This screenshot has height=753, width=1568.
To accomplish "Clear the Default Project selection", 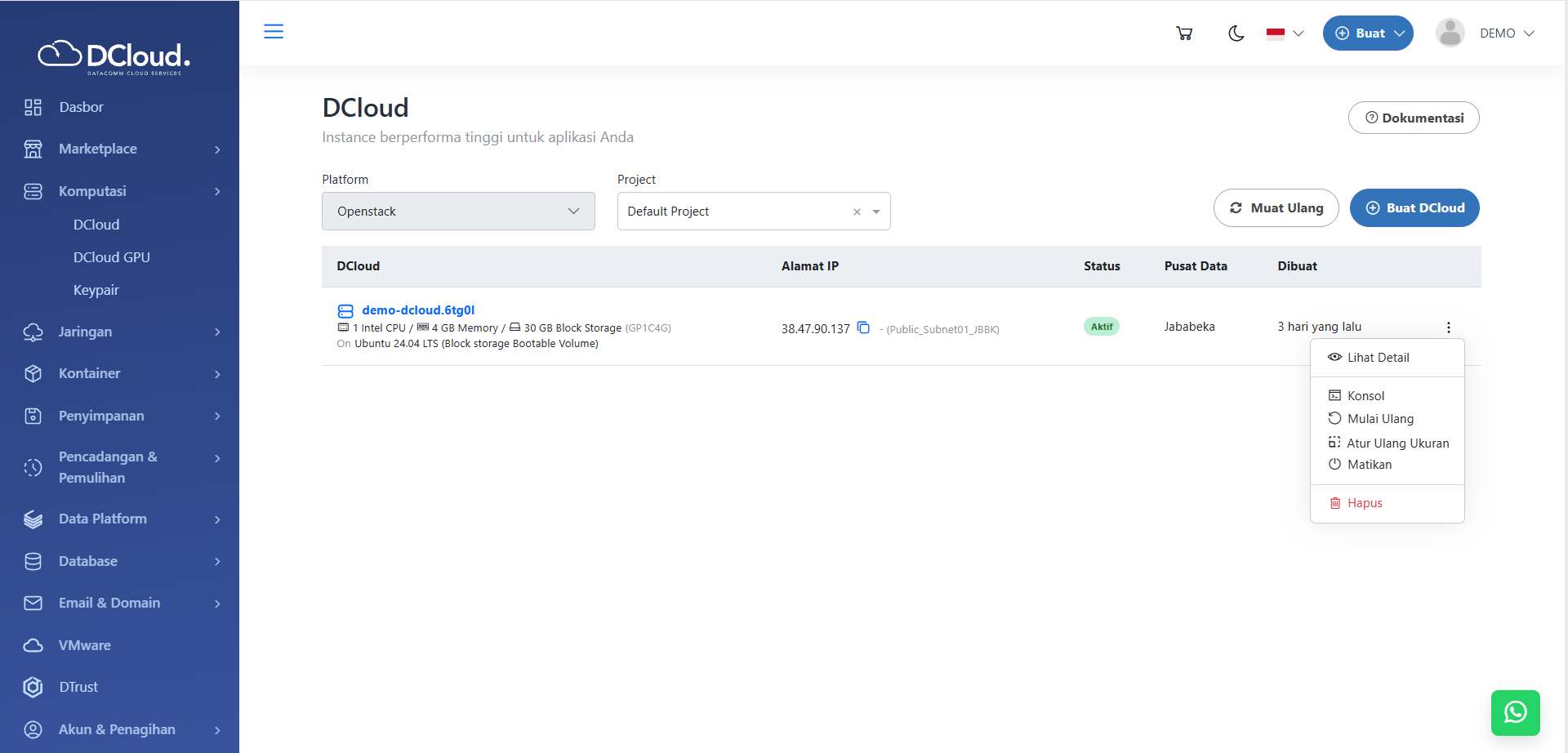I will [857, 212].
